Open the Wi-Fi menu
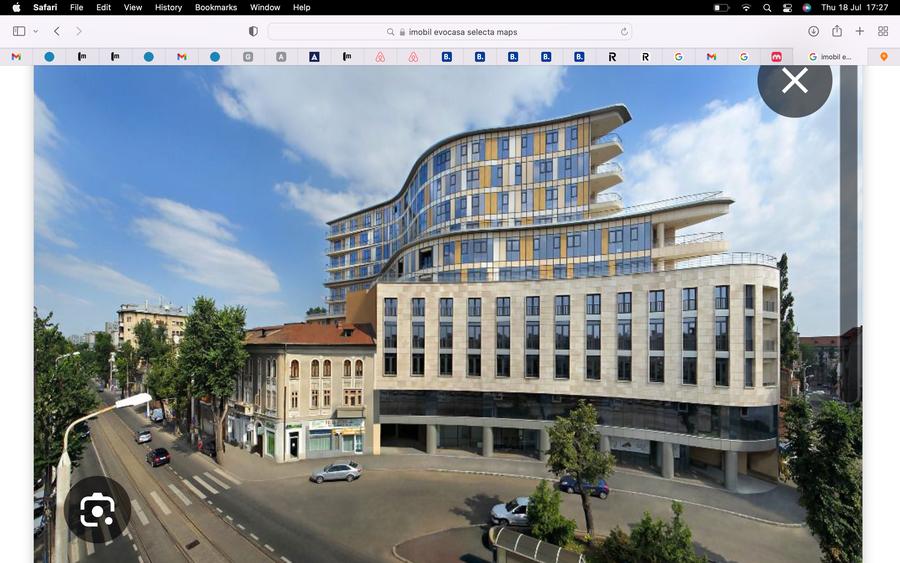This screenshot has height=563, width=900. (x=746, y=7)
